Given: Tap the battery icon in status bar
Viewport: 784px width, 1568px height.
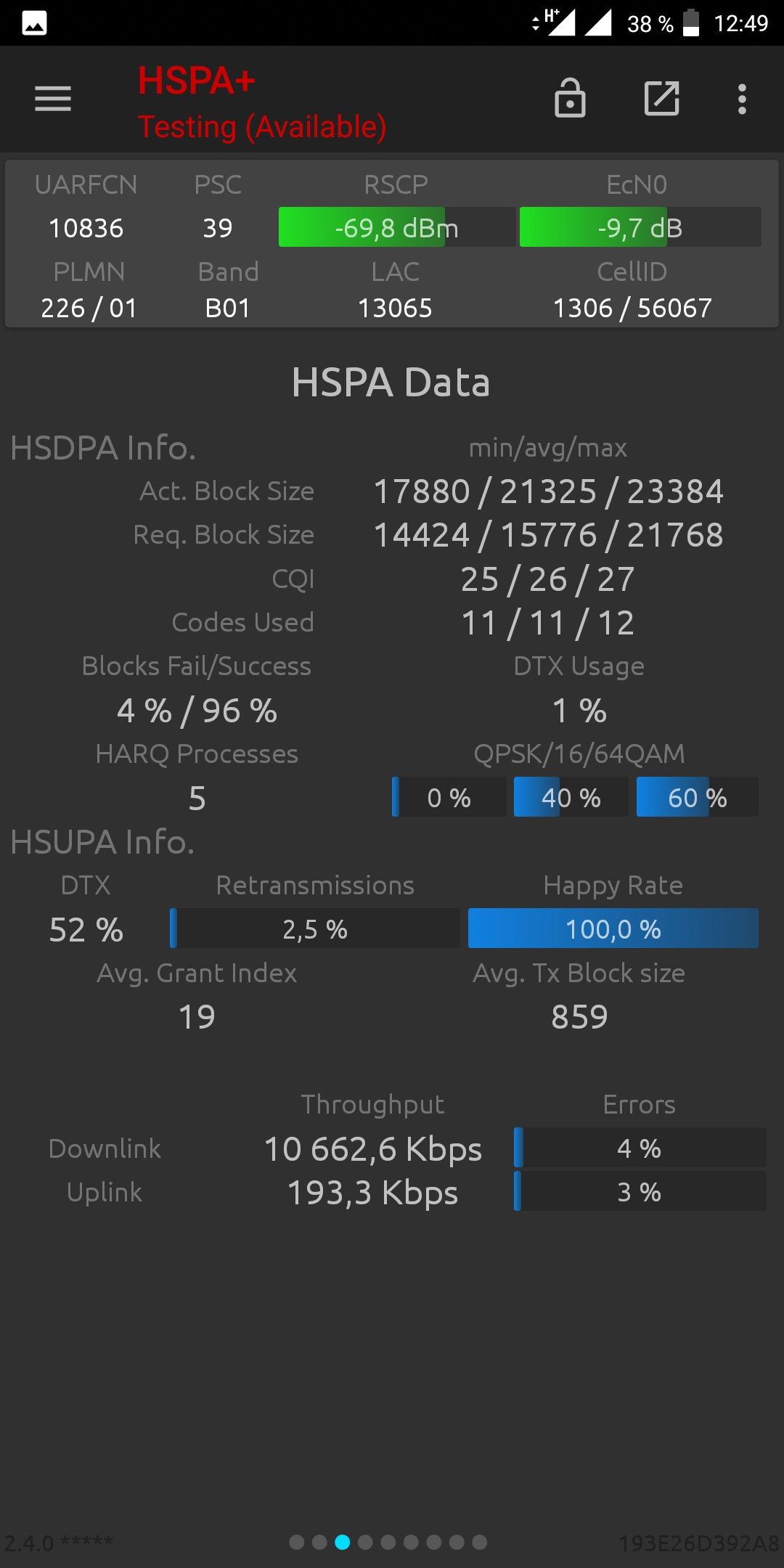Looking at the screenshot, I should tap(691, 23).
